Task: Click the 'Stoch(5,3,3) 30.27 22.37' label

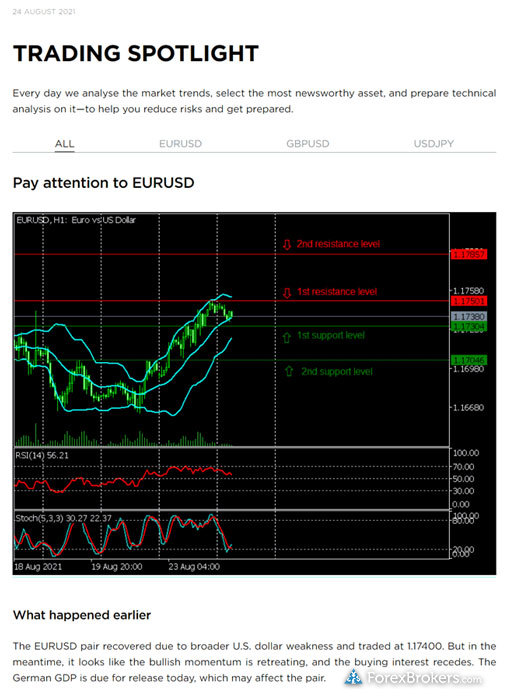Action: click(x=63, y=518)
